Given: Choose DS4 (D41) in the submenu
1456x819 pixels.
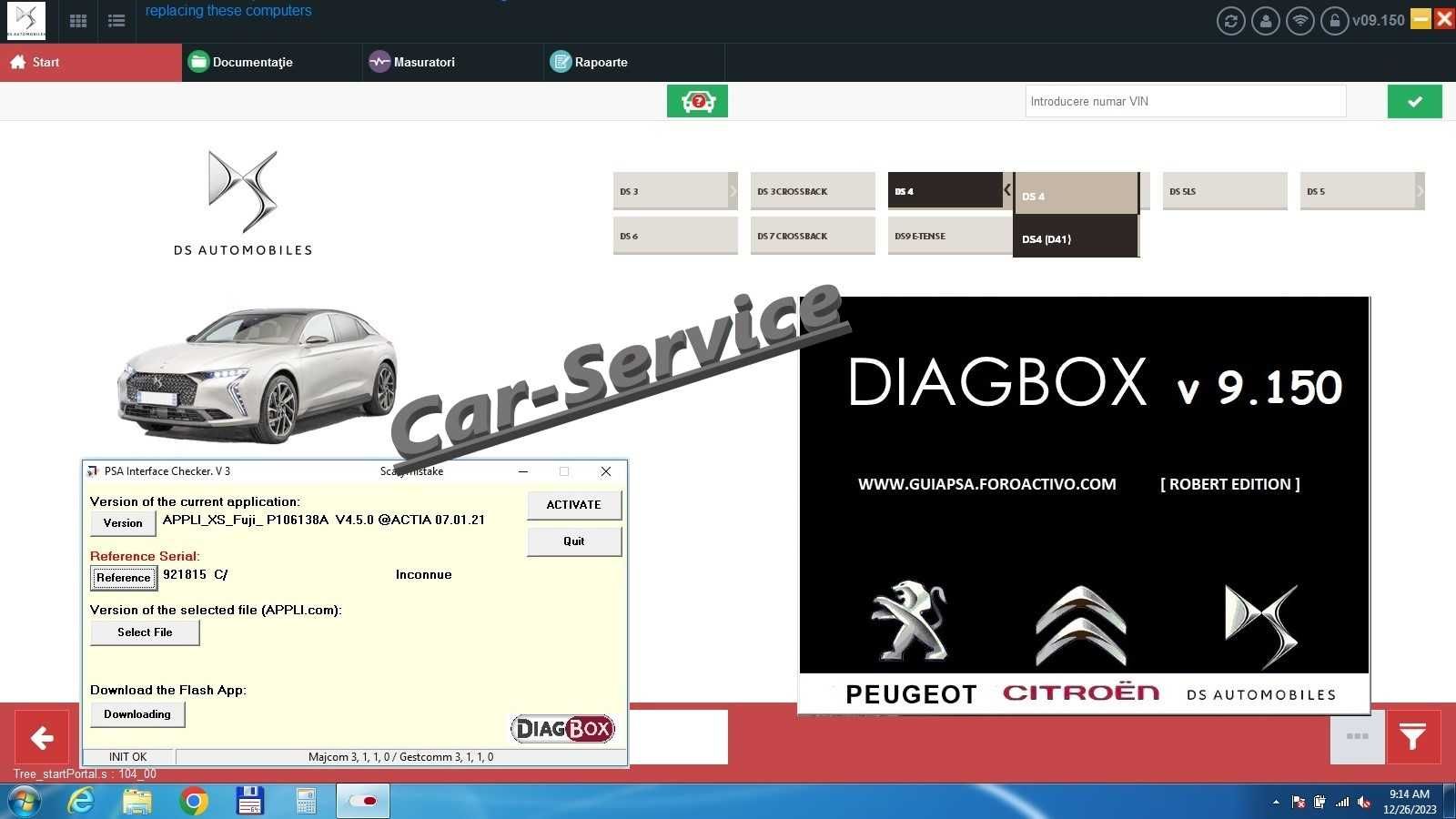Looking at the screenshot, I should click(1076, 237).
